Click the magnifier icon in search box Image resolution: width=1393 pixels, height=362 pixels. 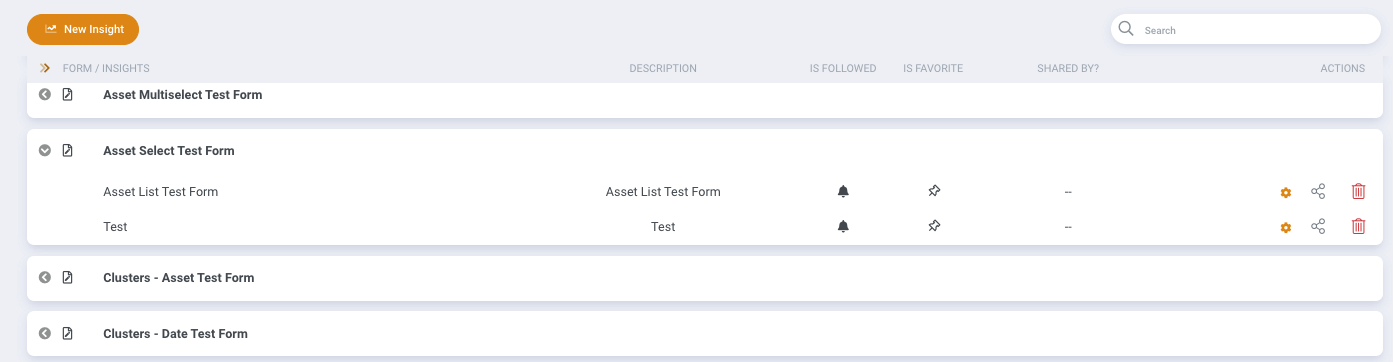click(x=1127, y=29)
